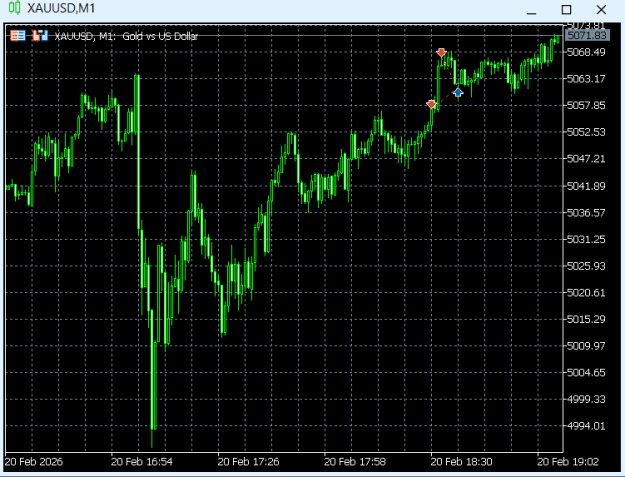
Task: Close the XAUUSD,M1 chart window
Action: (x=601, y=10)
